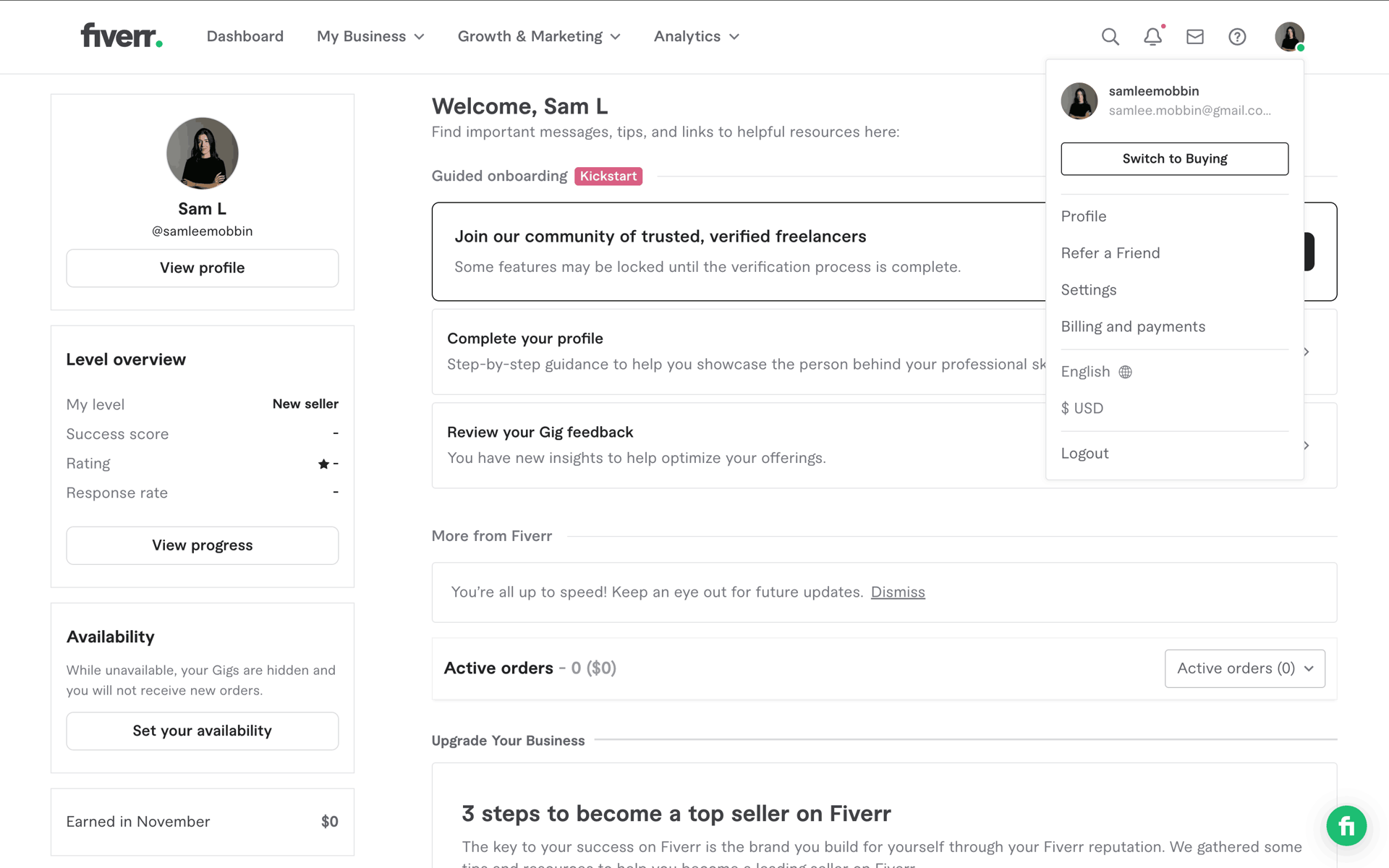1389x868 pixels.
Task: Click Switch to Buying button
Action: (x=1174, y=158)
